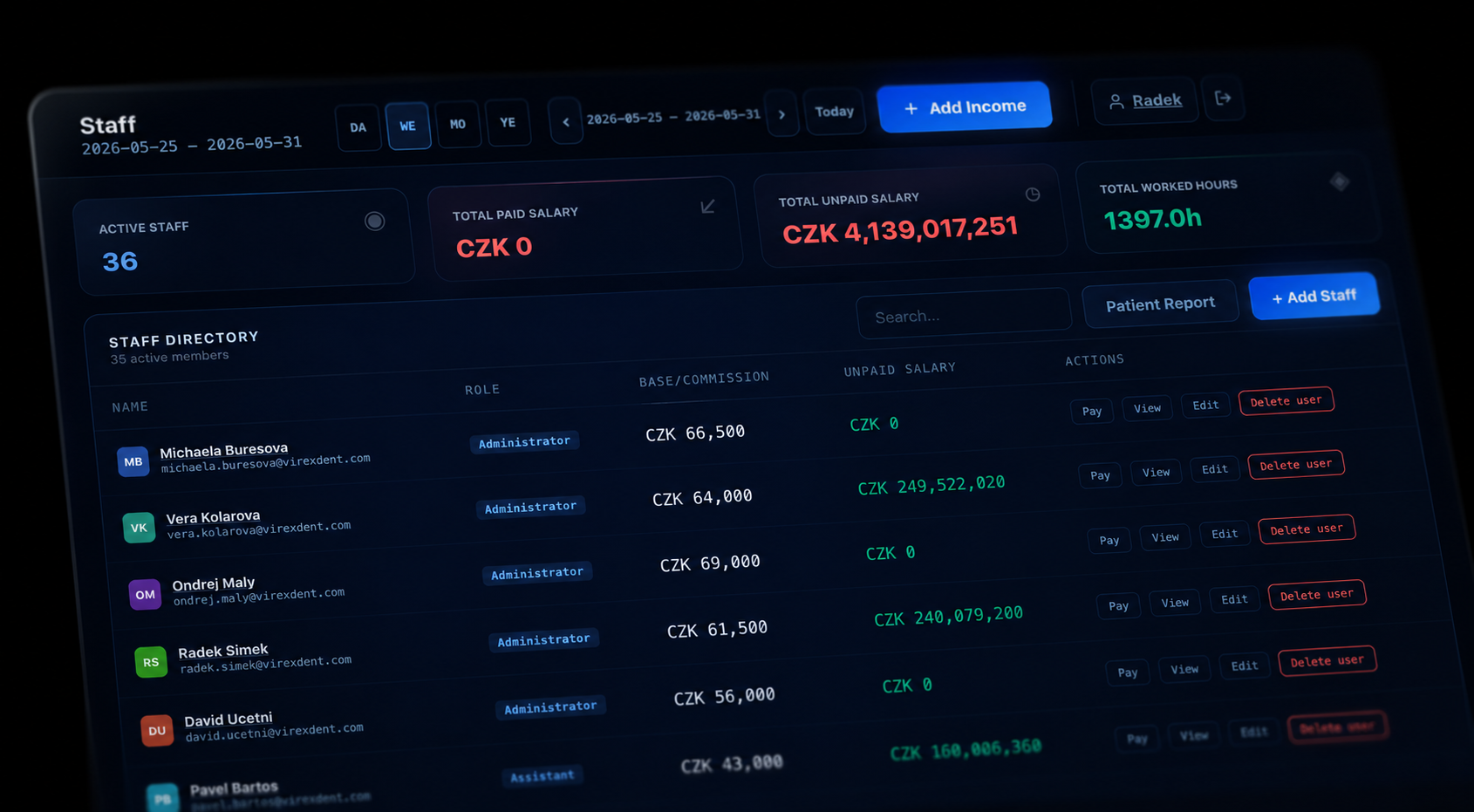1474x812 pixels.
Task: View Vera Kolarova's details
Action: click(1157, 473)
